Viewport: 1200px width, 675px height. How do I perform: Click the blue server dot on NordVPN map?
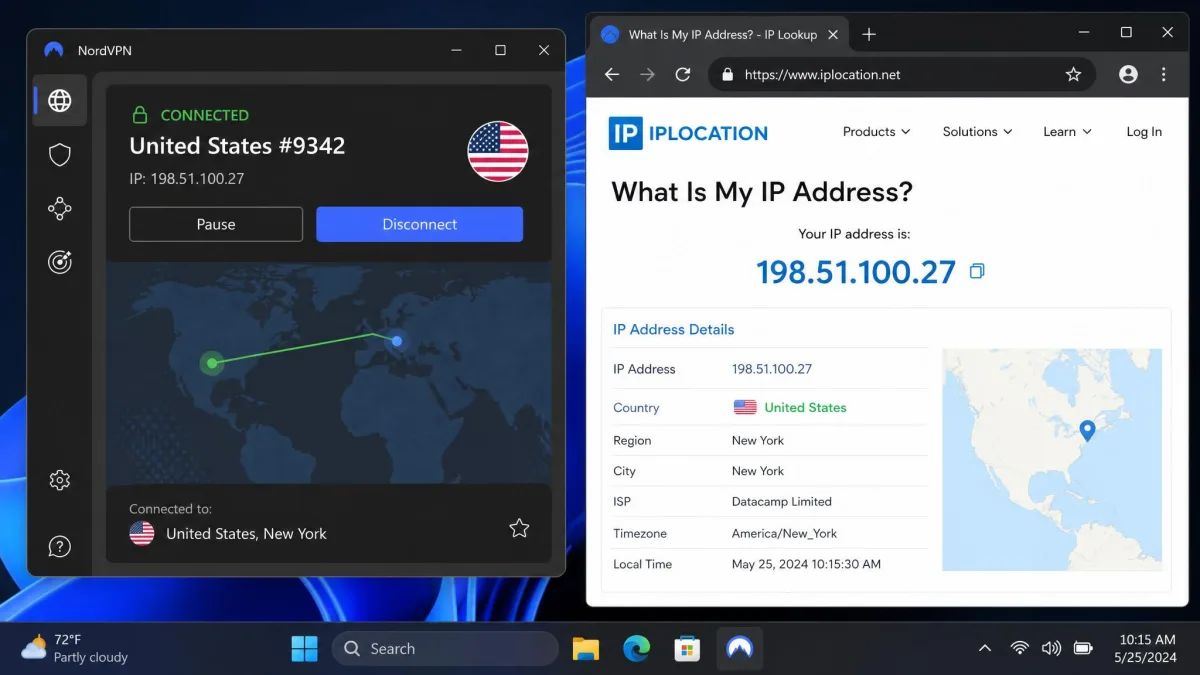397,341
